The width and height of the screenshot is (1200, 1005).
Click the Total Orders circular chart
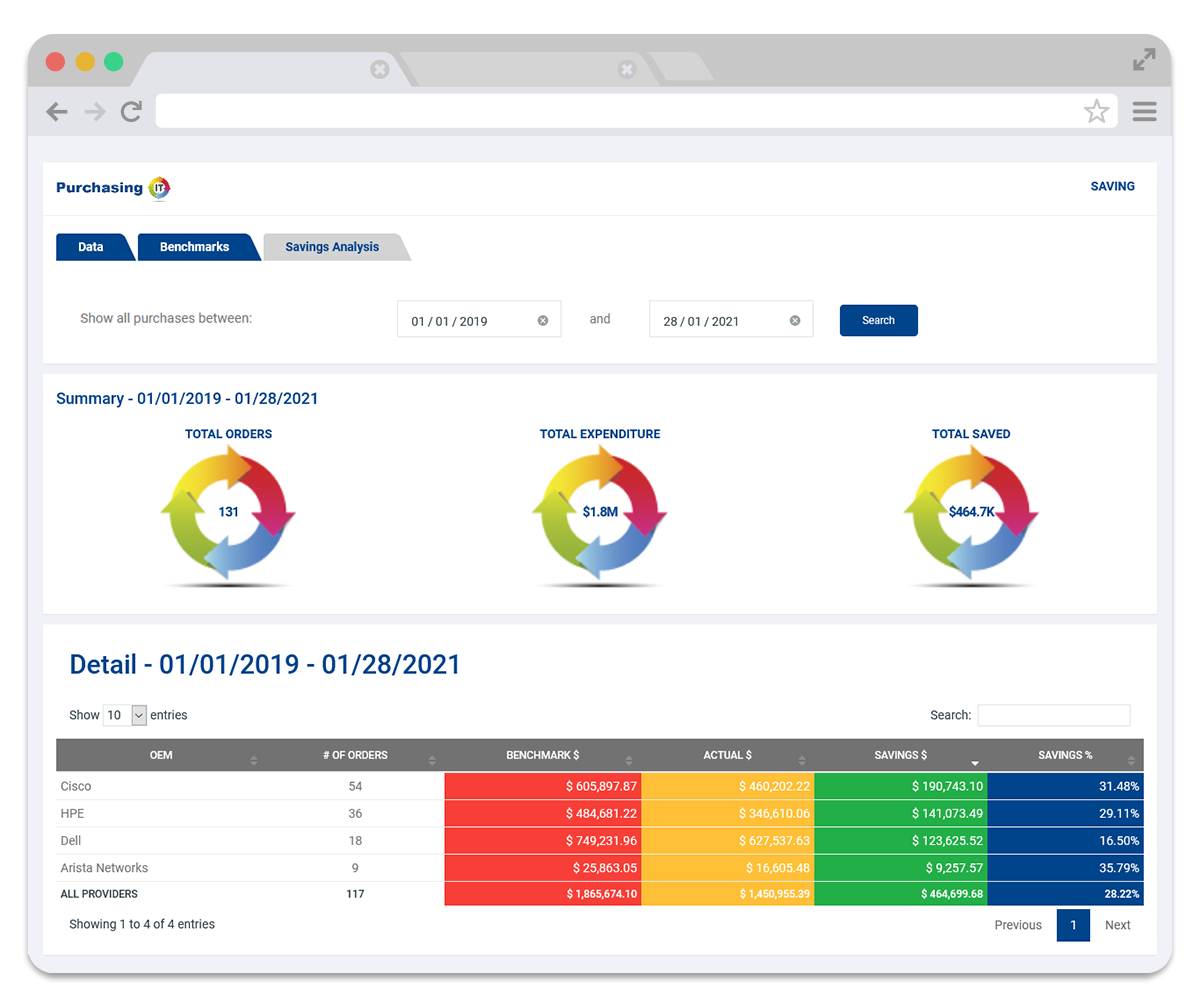tap(228, 512)
